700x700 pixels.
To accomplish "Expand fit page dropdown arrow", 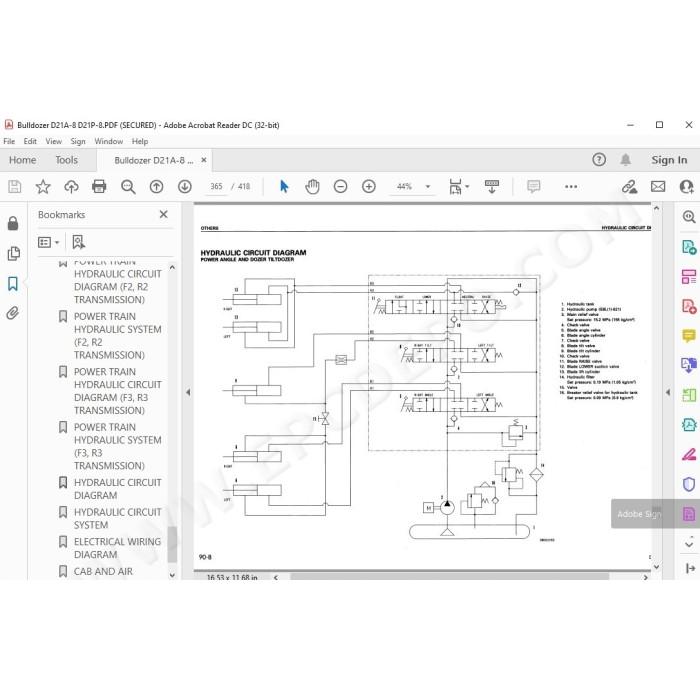I will (x=467, y=186).
